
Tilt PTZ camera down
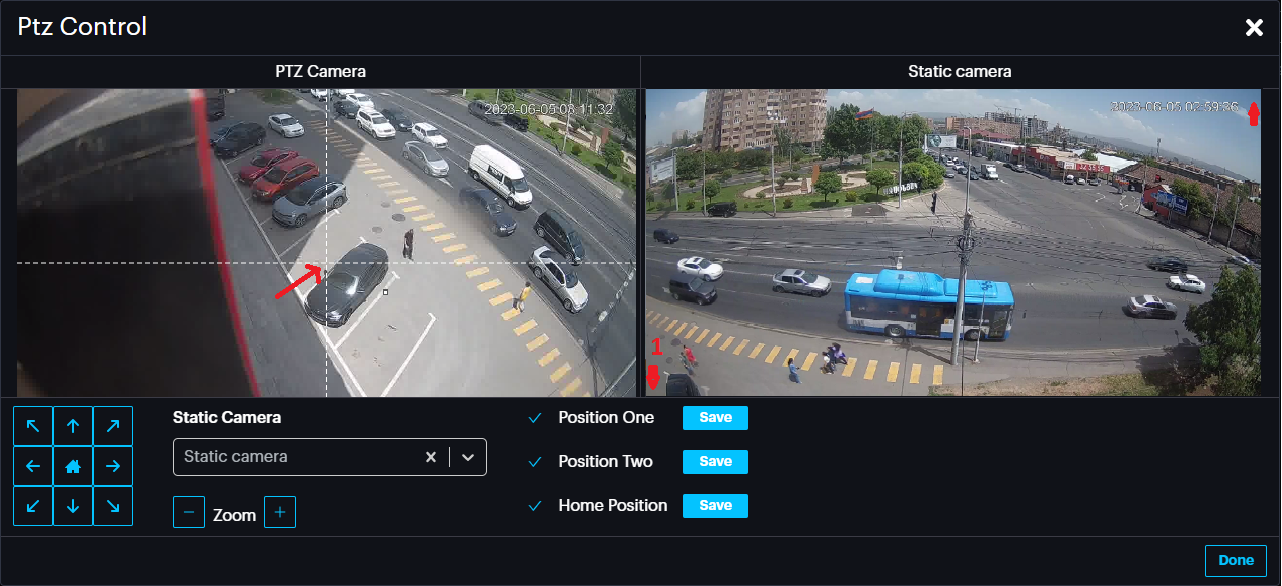73,506
